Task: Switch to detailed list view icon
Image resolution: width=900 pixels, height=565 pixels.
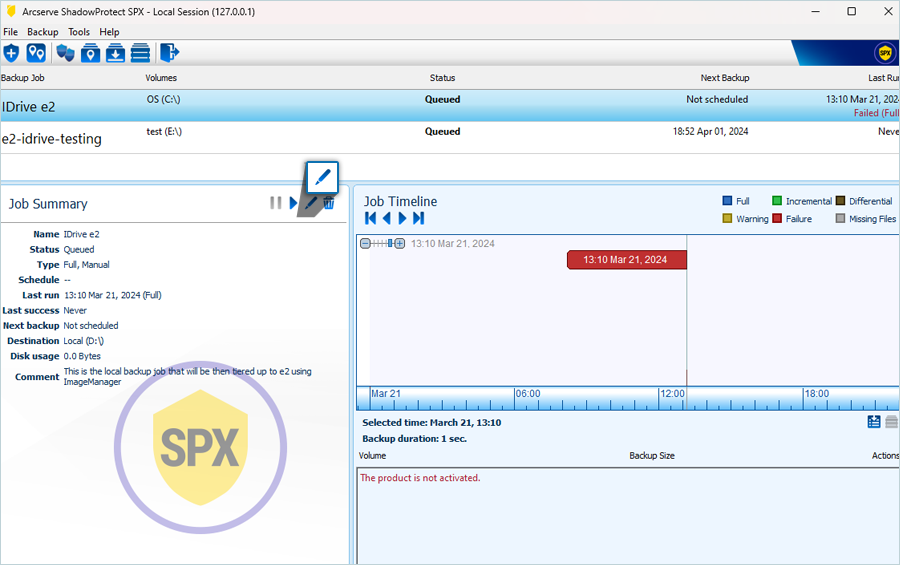Action: tap(874, 422)
